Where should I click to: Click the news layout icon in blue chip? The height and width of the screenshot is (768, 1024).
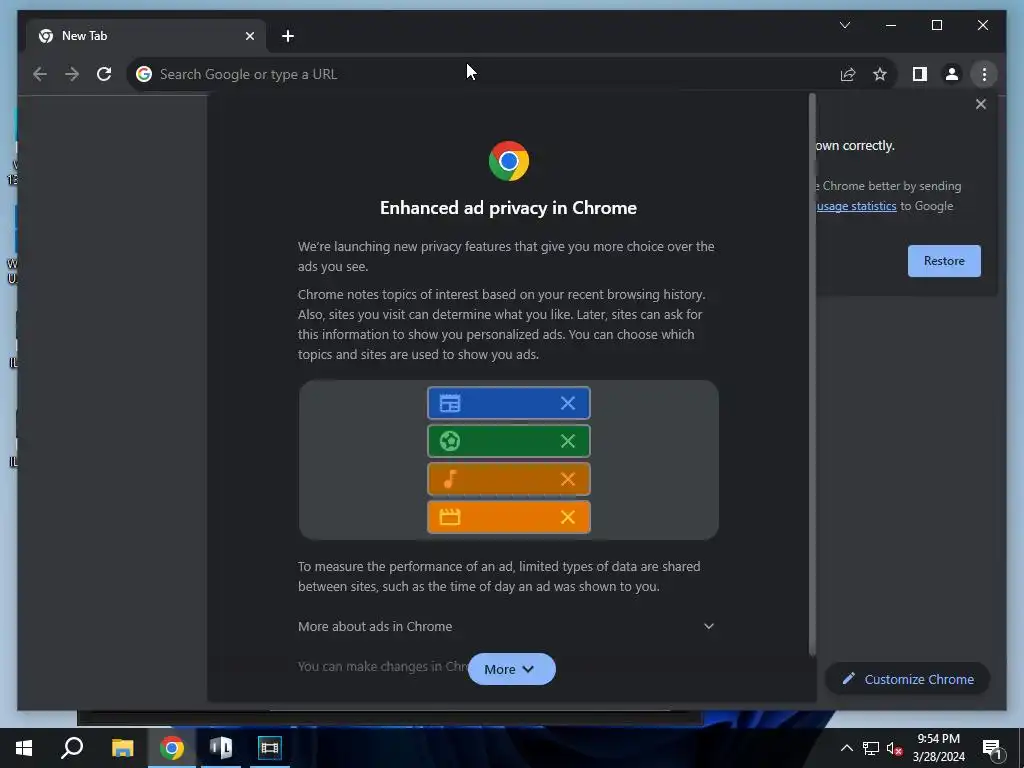click(x=450, y=404)
